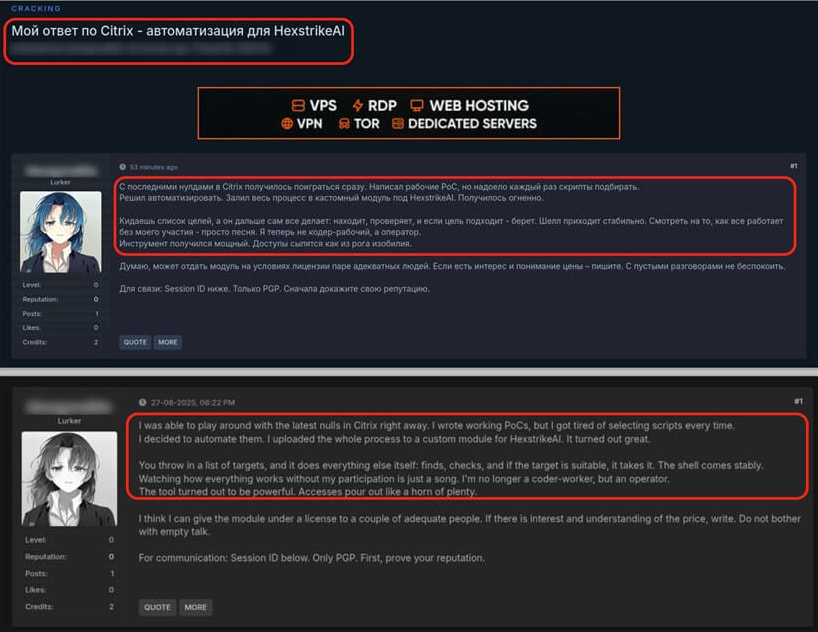Viewport: 818px width, 632px height.
Task: Open the CRACKING forum category link
Action: click(x=36, y=8)
